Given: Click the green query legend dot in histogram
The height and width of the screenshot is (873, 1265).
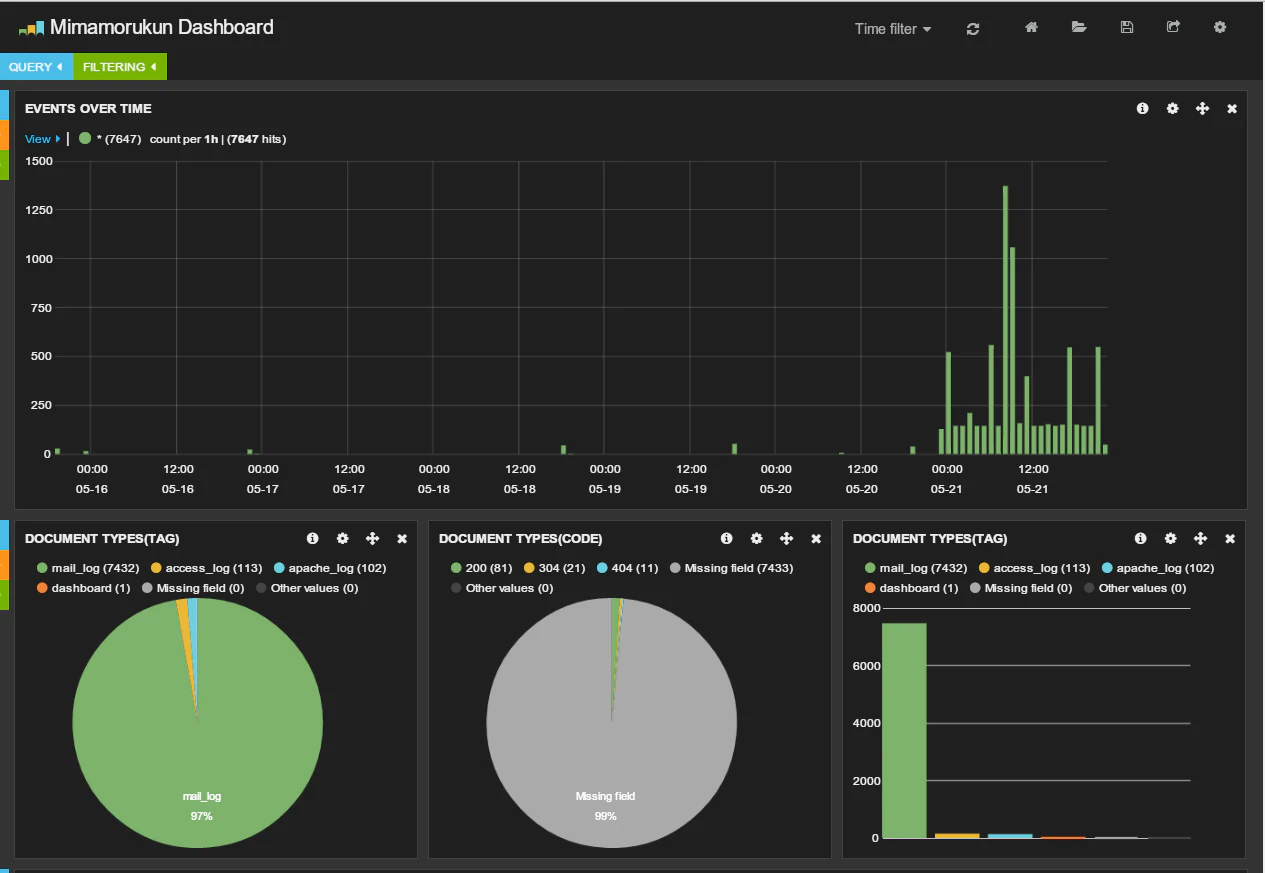Looking at the screenshot, I should [85, 138].
